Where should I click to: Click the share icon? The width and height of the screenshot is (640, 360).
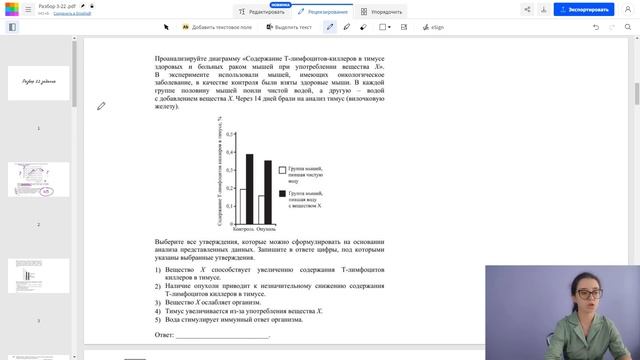coord(527,9)
